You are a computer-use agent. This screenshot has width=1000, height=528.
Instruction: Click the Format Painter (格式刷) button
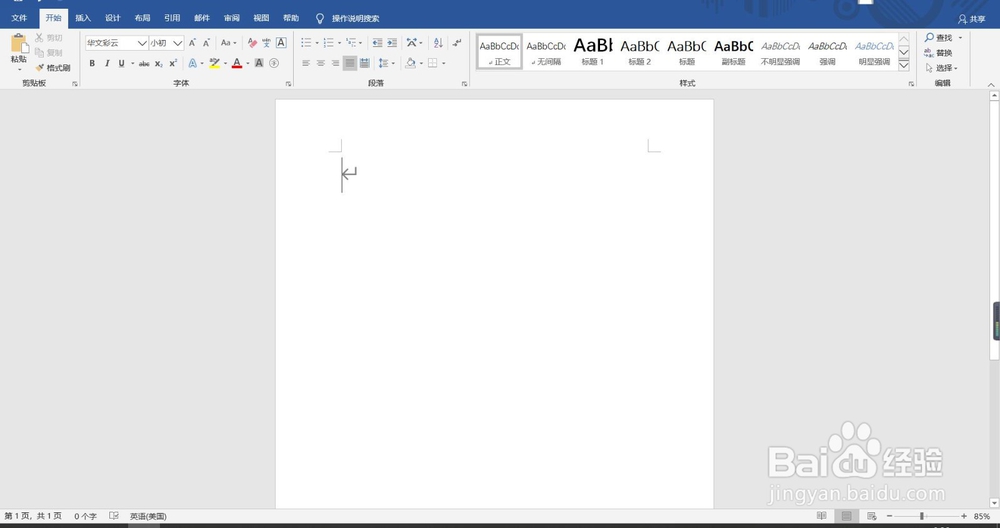point(53,68)
